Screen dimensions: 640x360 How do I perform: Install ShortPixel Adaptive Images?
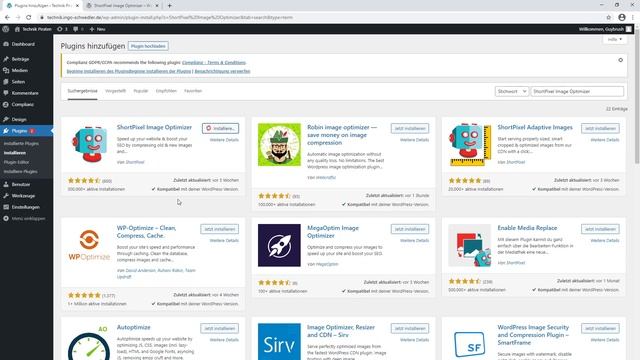(600, 128)
